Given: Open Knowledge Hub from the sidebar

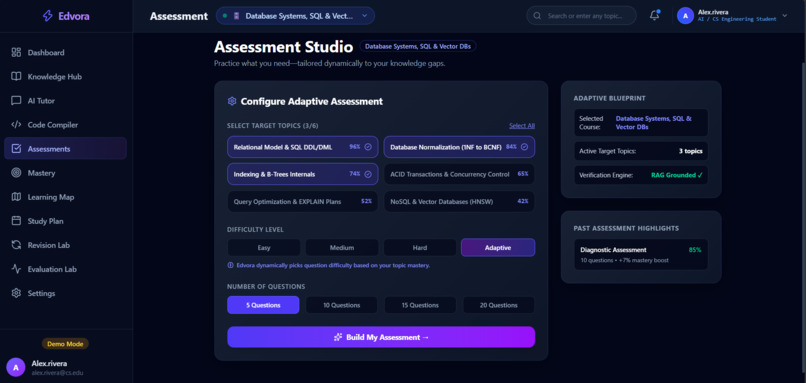Looking at the screenshot, I should click(x=65, y=77).
